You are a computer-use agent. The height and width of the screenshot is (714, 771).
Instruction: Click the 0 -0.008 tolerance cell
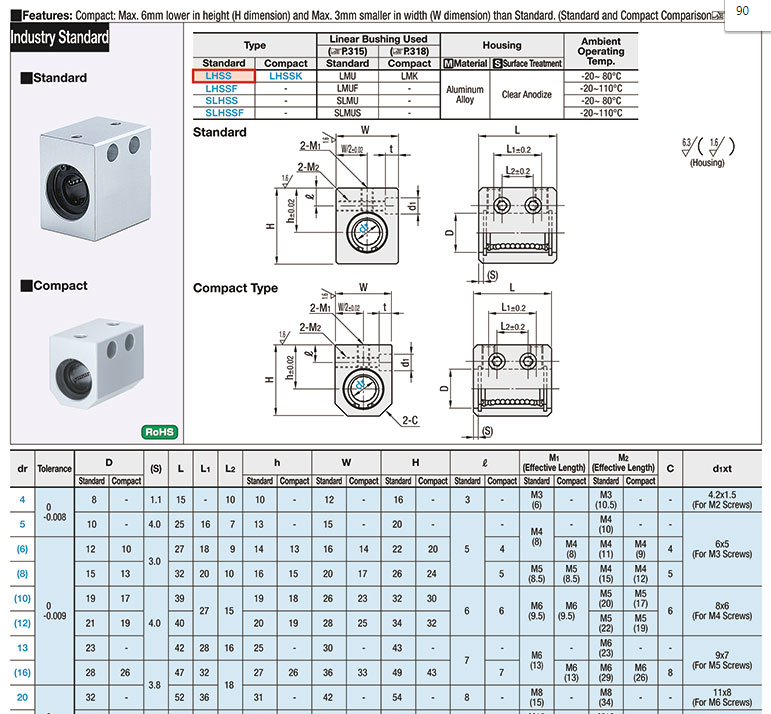55,512
